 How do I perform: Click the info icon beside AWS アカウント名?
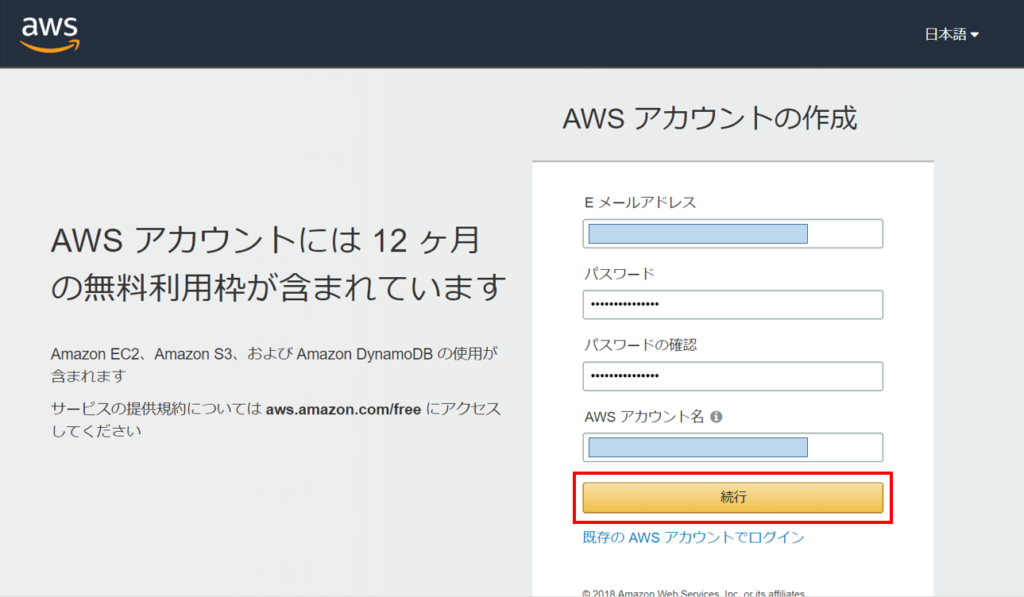(x=716, y=417)
